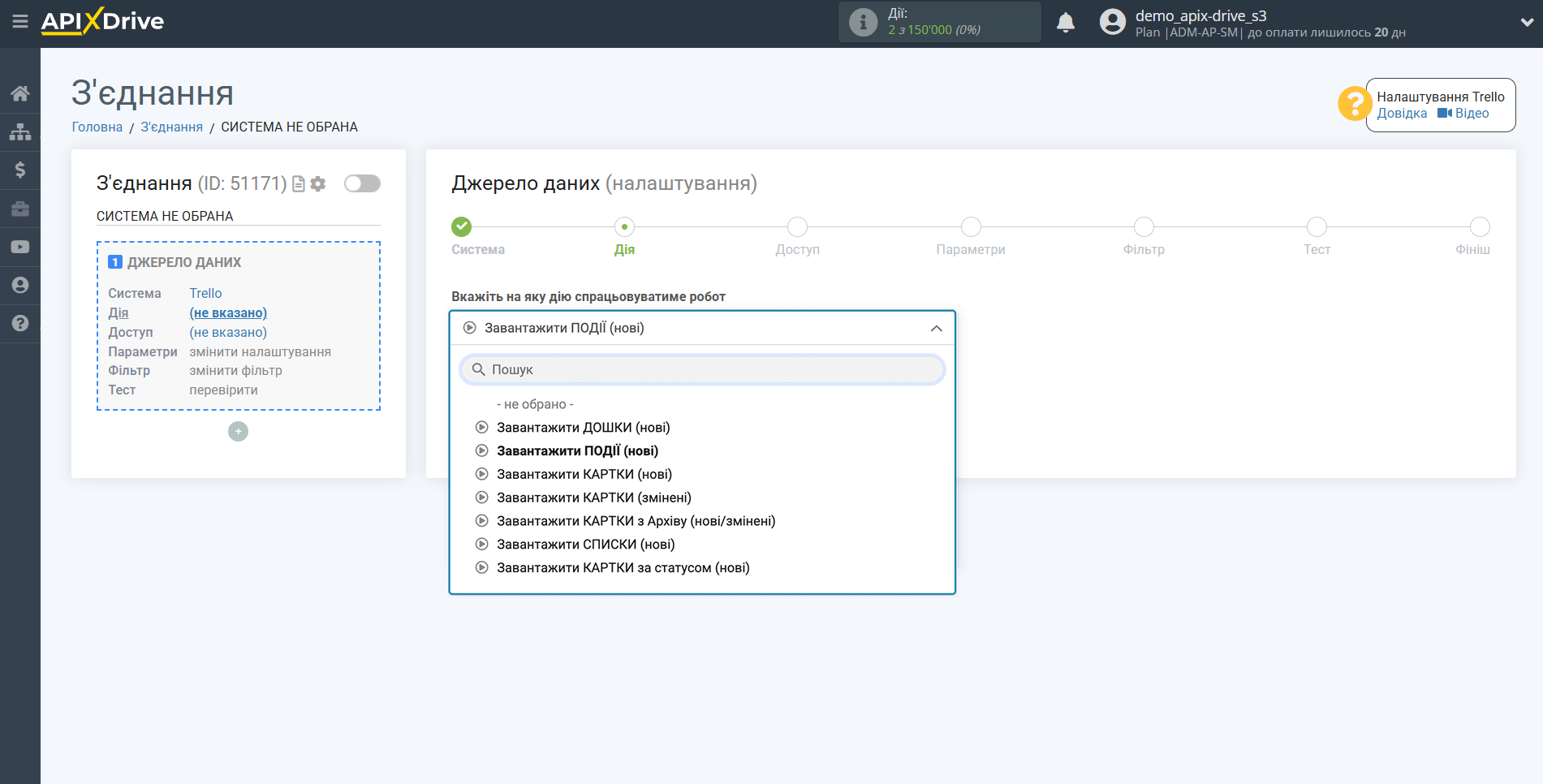
Task: Select the - не обрано - option
Action: click(x=535, y=404)
